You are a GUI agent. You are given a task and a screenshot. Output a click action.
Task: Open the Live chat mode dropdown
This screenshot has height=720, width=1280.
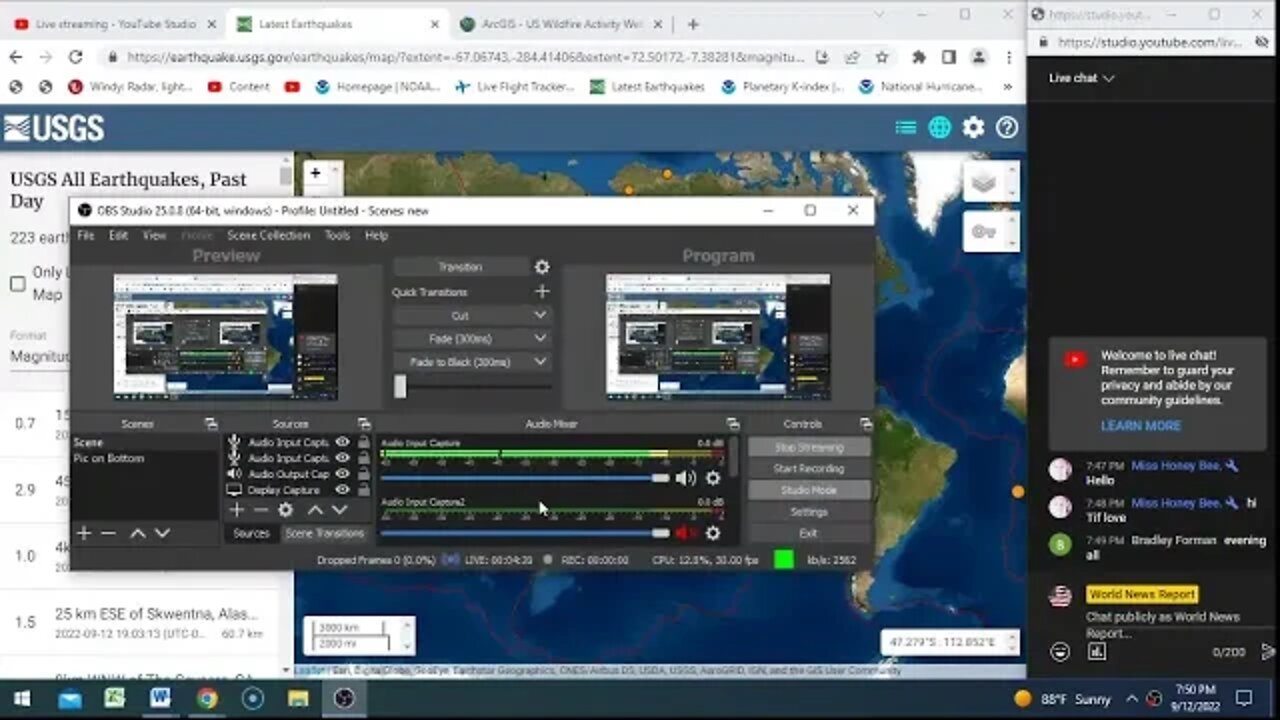(1082, 78)
